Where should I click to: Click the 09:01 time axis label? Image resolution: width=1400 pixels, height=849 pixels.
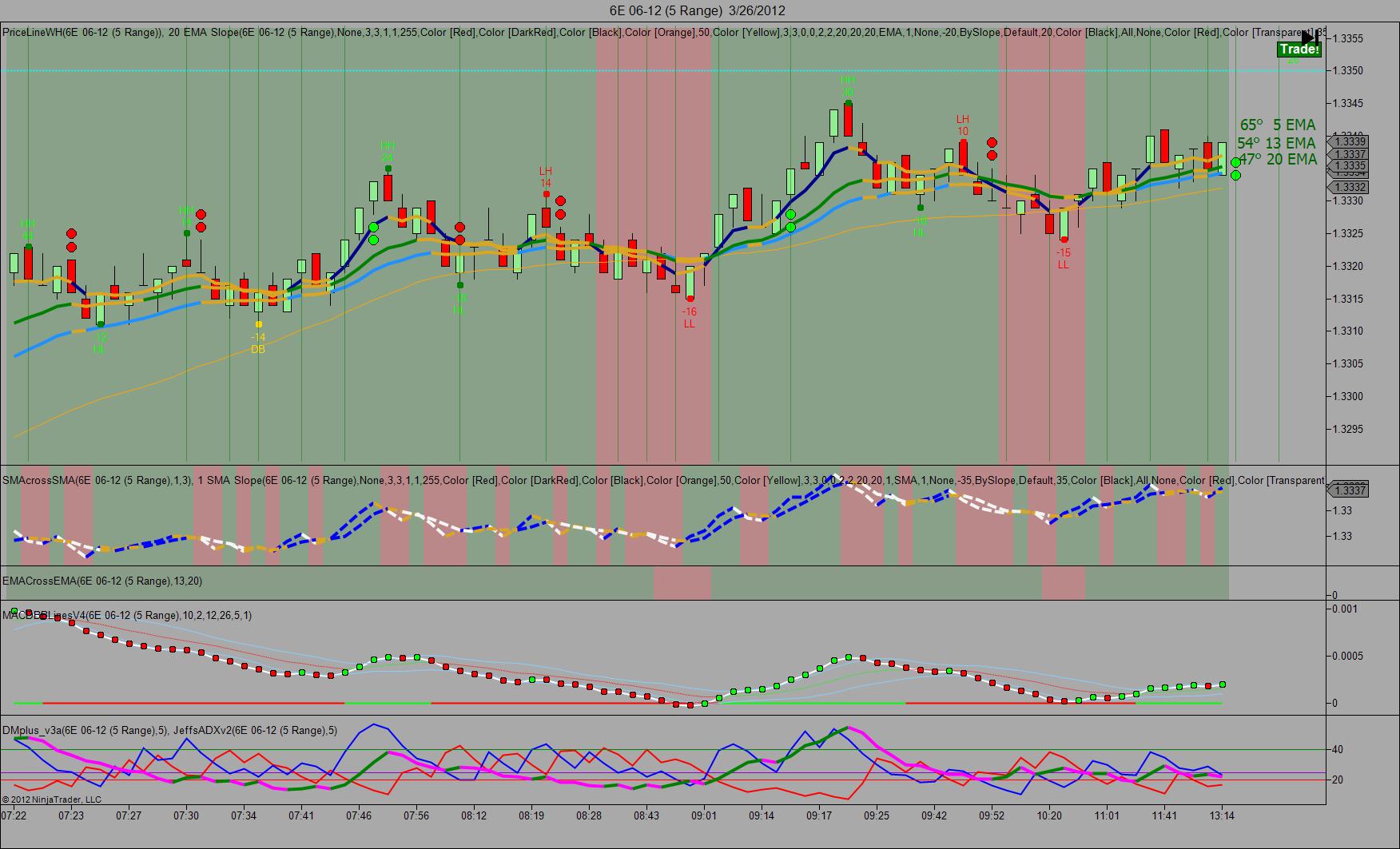pyautogui.click(x=704, y=816)
